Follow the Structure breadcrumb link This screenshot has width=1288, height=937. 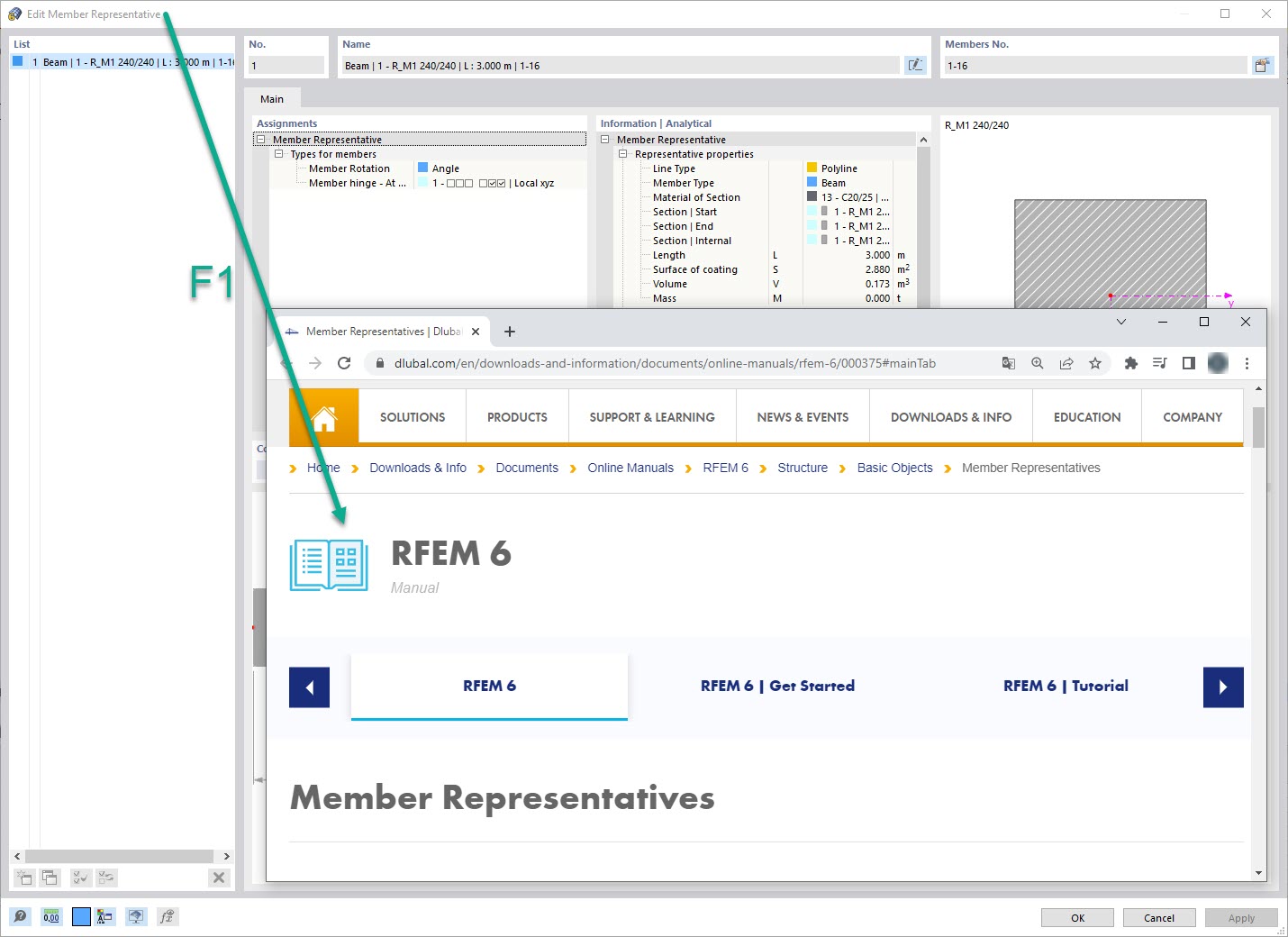(803, 468)
